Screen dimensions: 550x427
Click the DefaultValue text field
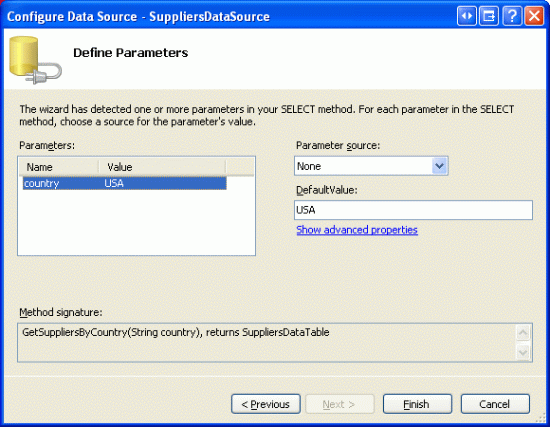pyautogui.click(x=413, y=210)
